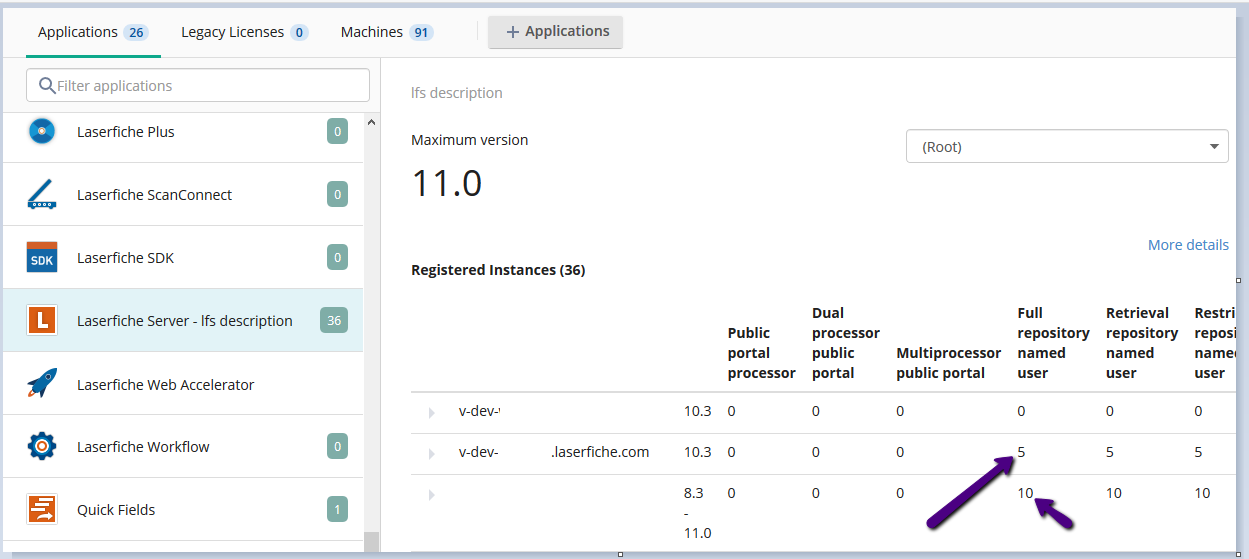Screen dimensions: 1249x559
Task: Select Laserfiche ScanConnect in the list
Action: 182,195
